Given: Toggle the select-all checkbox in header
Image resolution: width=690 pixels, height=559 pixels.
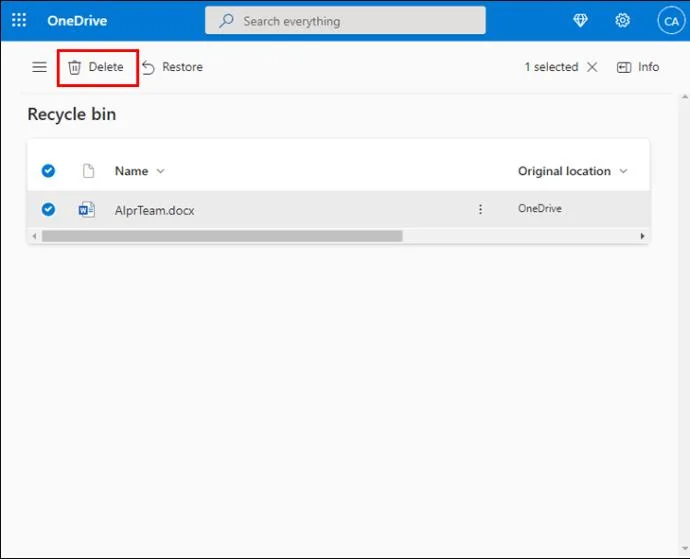Looking at the screenshot, I should 48,170.
